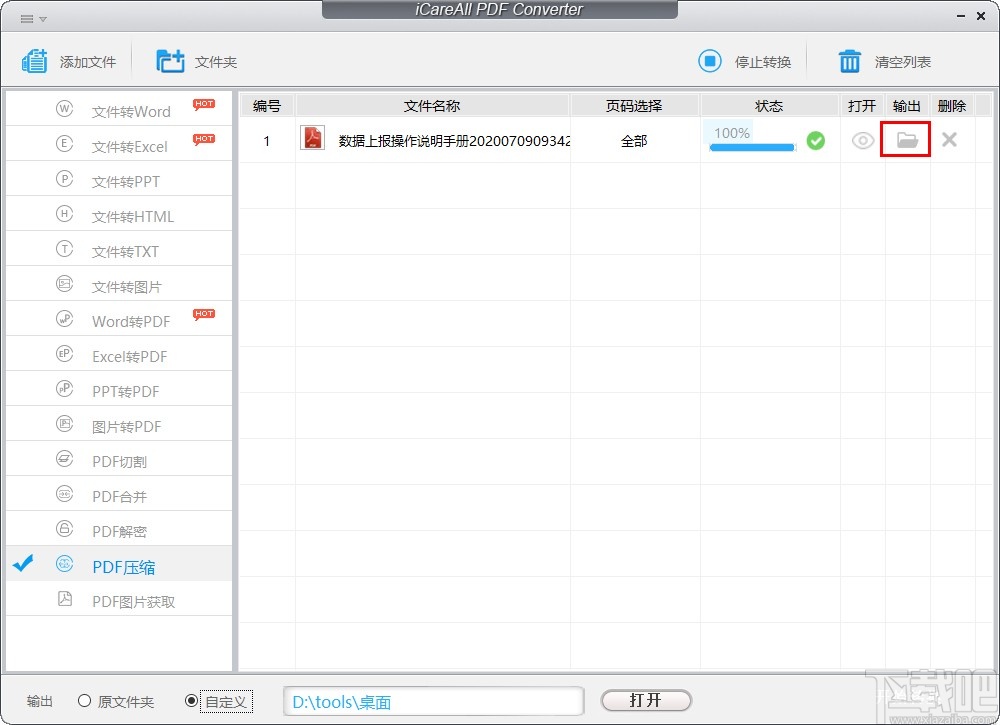Click the E icon for 文件转Excel
Screen dimensions: 1000x725
(x=64, y=143)
